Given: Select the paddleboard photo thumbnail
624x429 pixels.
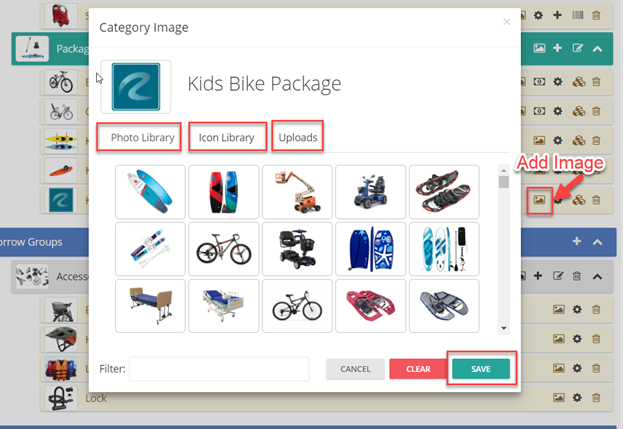Looking at the screenshot, I should (x=150, y=192).
